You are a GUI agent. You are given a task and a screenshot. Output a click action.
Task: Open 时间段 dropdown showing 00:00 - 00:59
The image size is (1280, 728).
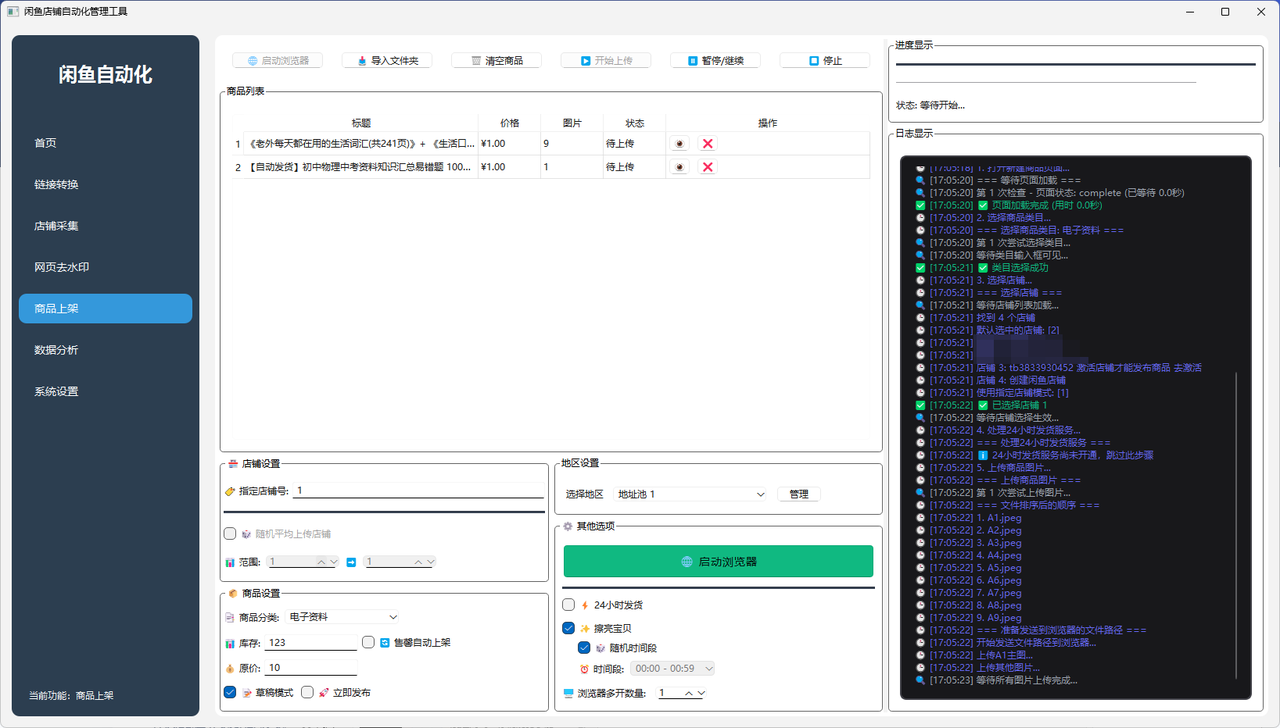673,668
